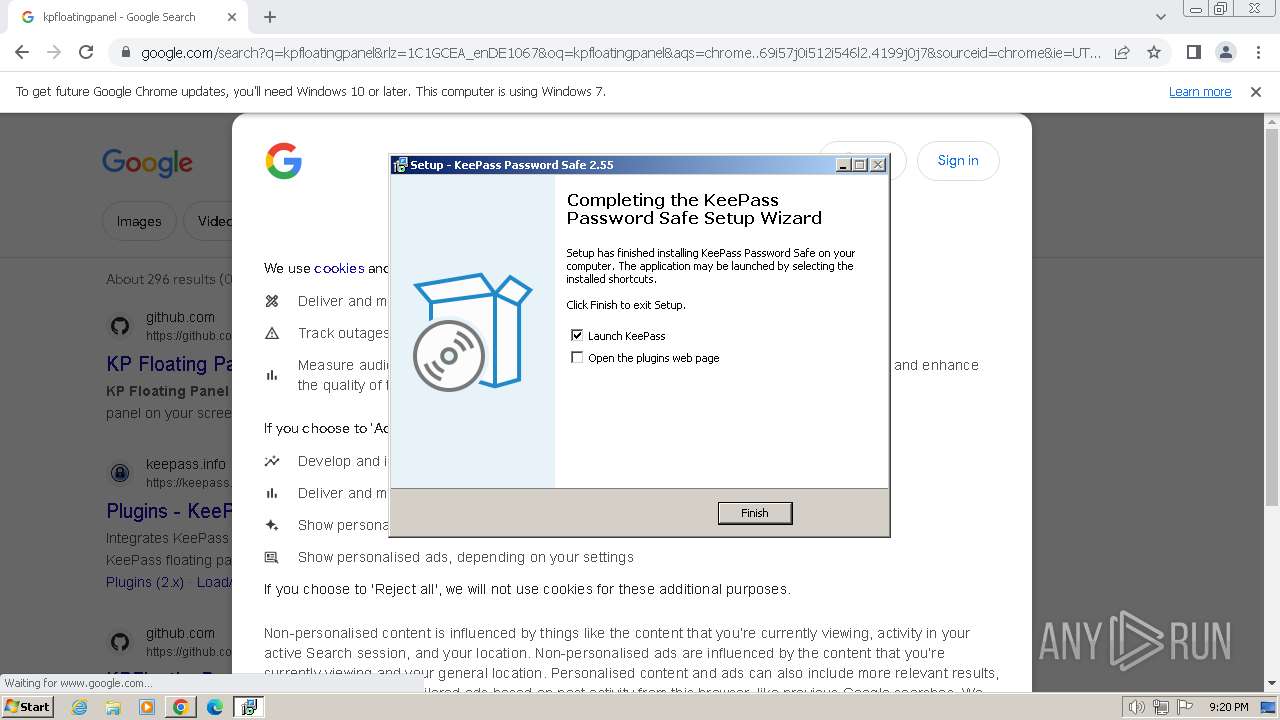The width and height of the screenshot is (1280, 720).
Task: Click the taskbar clock 9:20 PM
Action: 1228,707
